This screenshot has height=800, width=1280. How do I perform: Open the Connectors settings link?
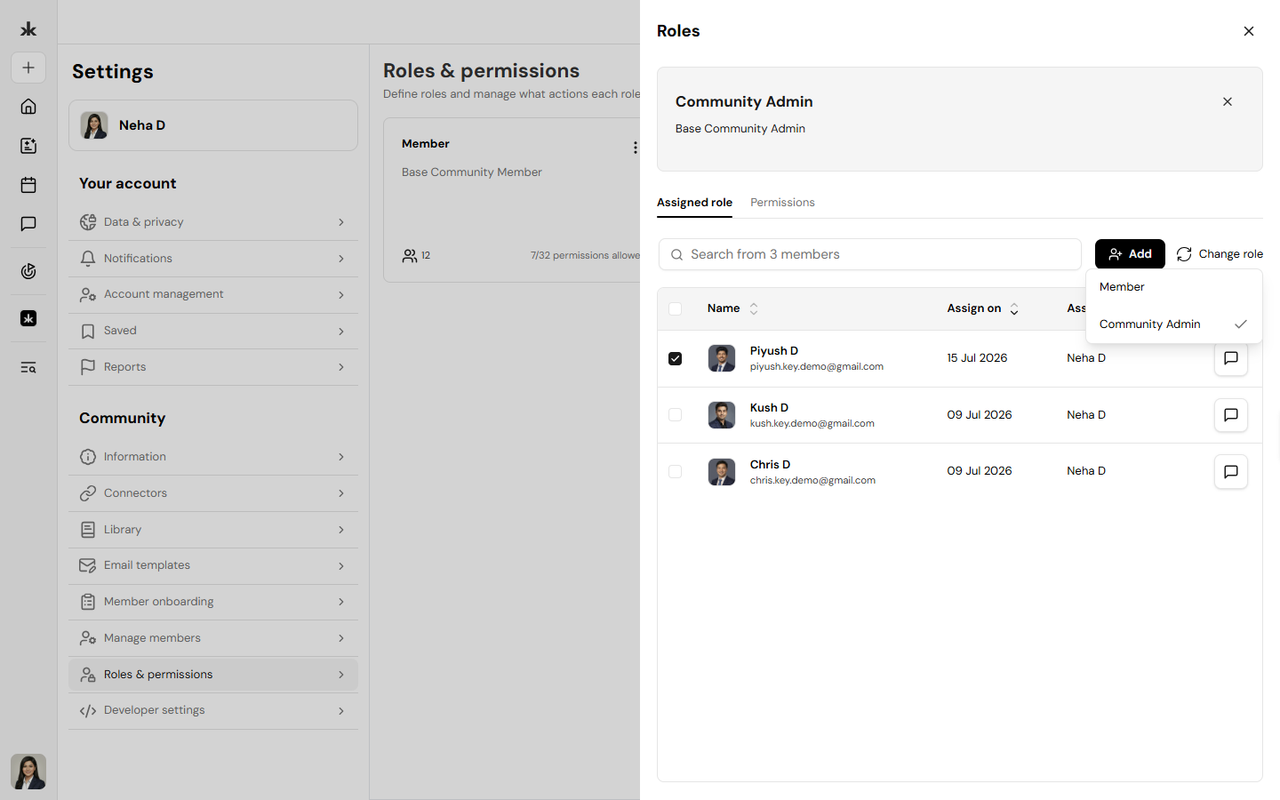pos(213,493)
